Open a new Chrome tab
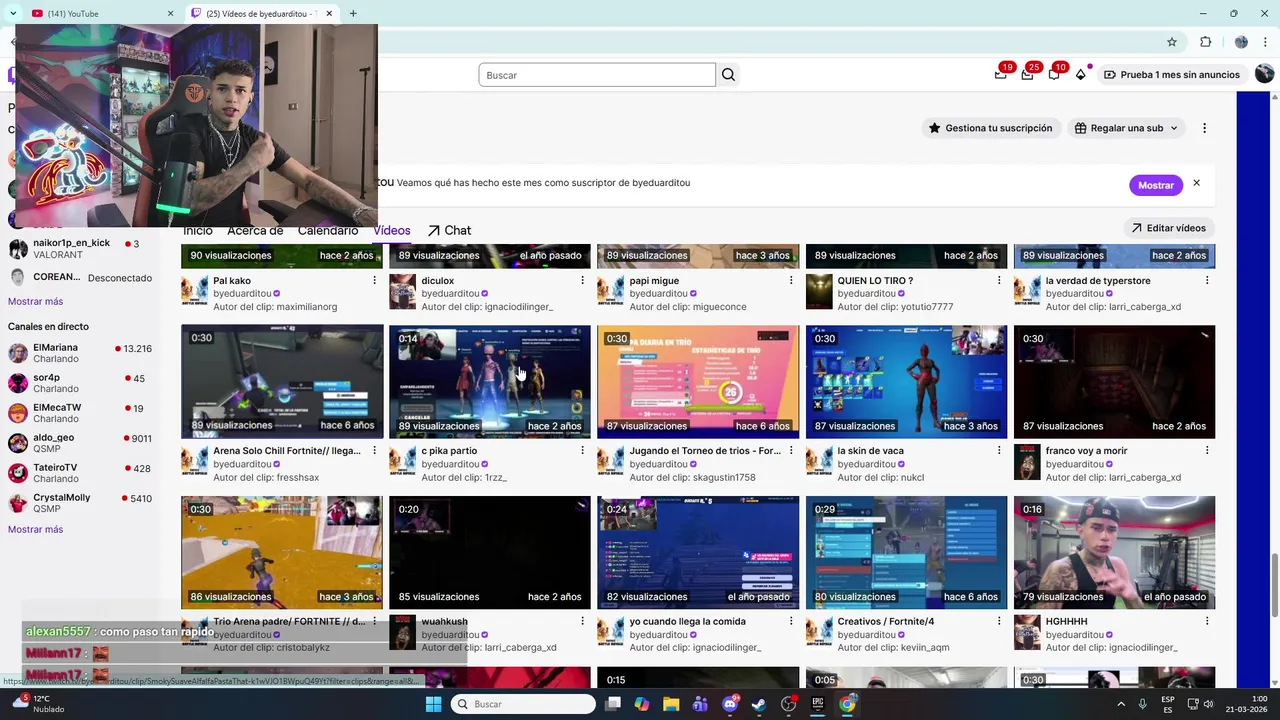The image size is (1280, 720). point(353,14)
